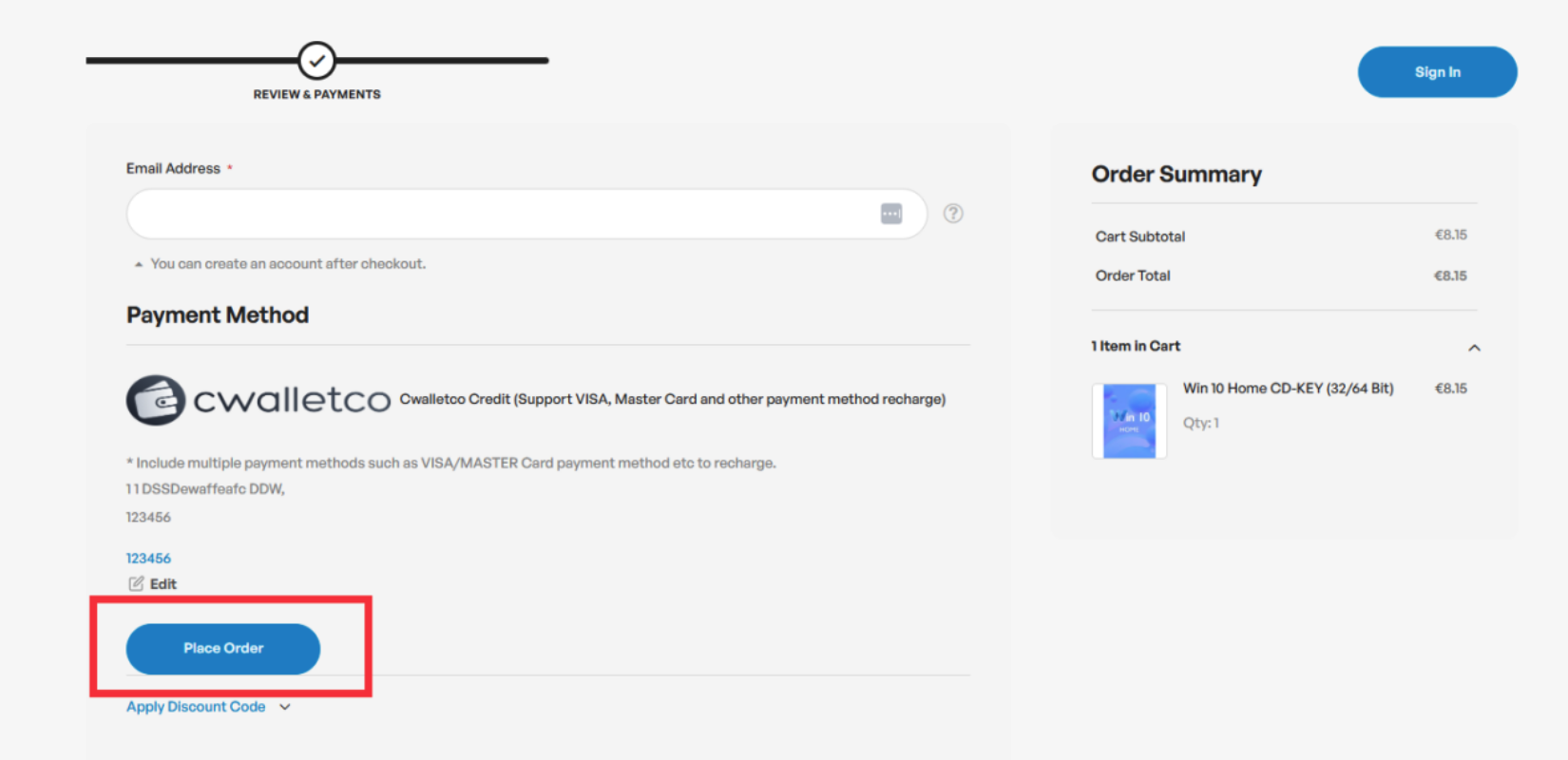Toggle the "1 Item in Cart" section

pyautogui.click(x=1136, y=347)
